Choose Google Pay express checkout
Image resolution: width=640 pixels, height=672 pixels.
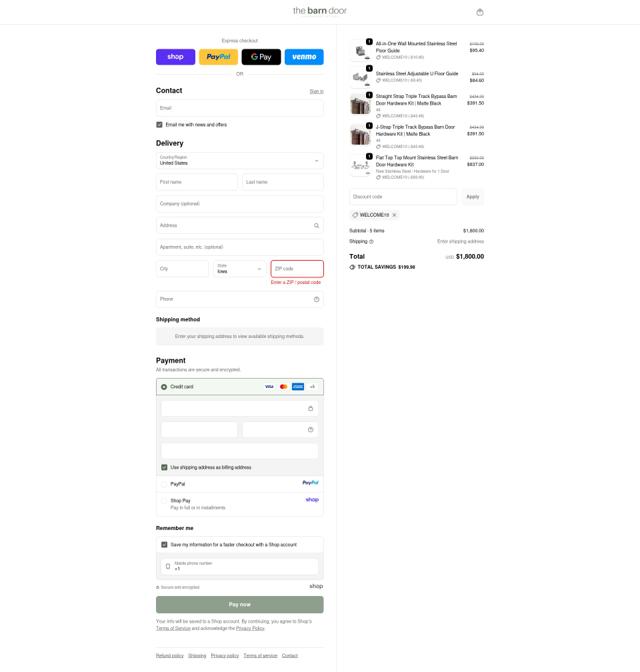[x=261, y=57]
